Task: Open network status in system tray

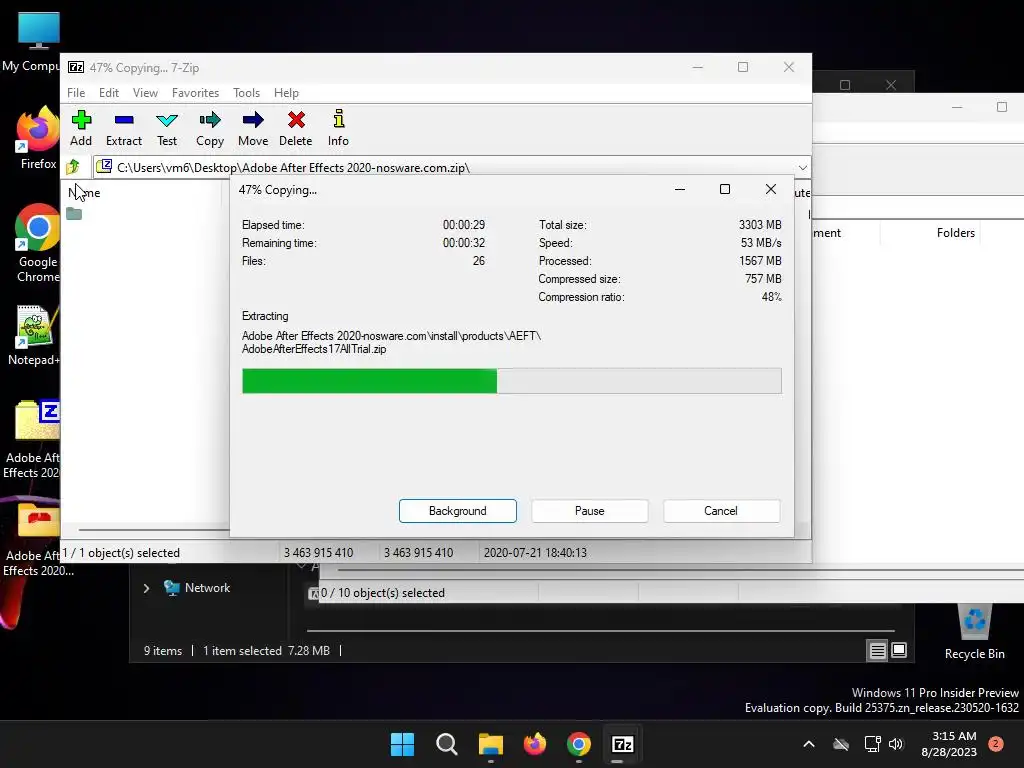Action: point(872,744)
